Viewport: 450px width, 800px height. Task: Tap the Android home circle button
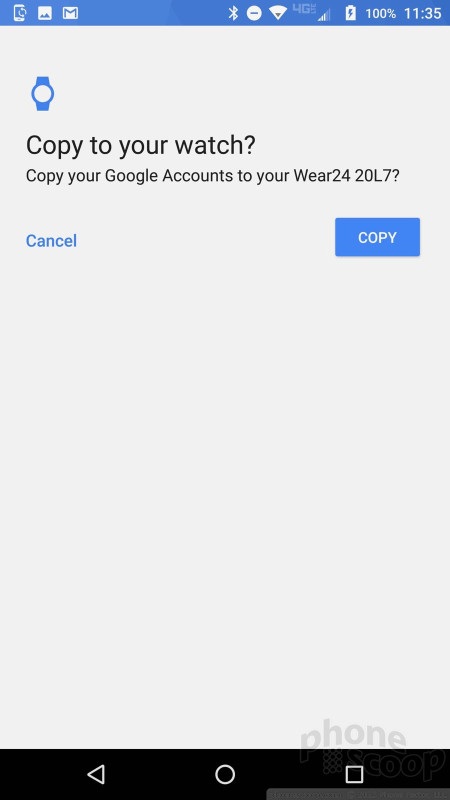[225, 774]
